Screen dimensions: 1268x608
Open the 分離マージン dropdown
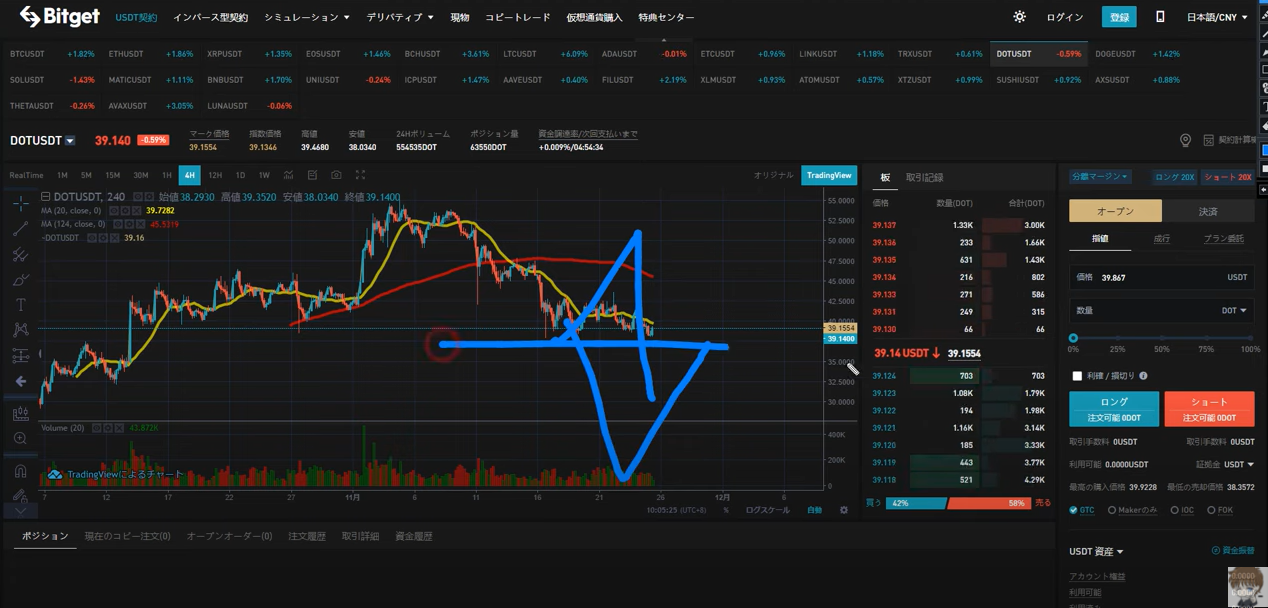(1099, 177)
